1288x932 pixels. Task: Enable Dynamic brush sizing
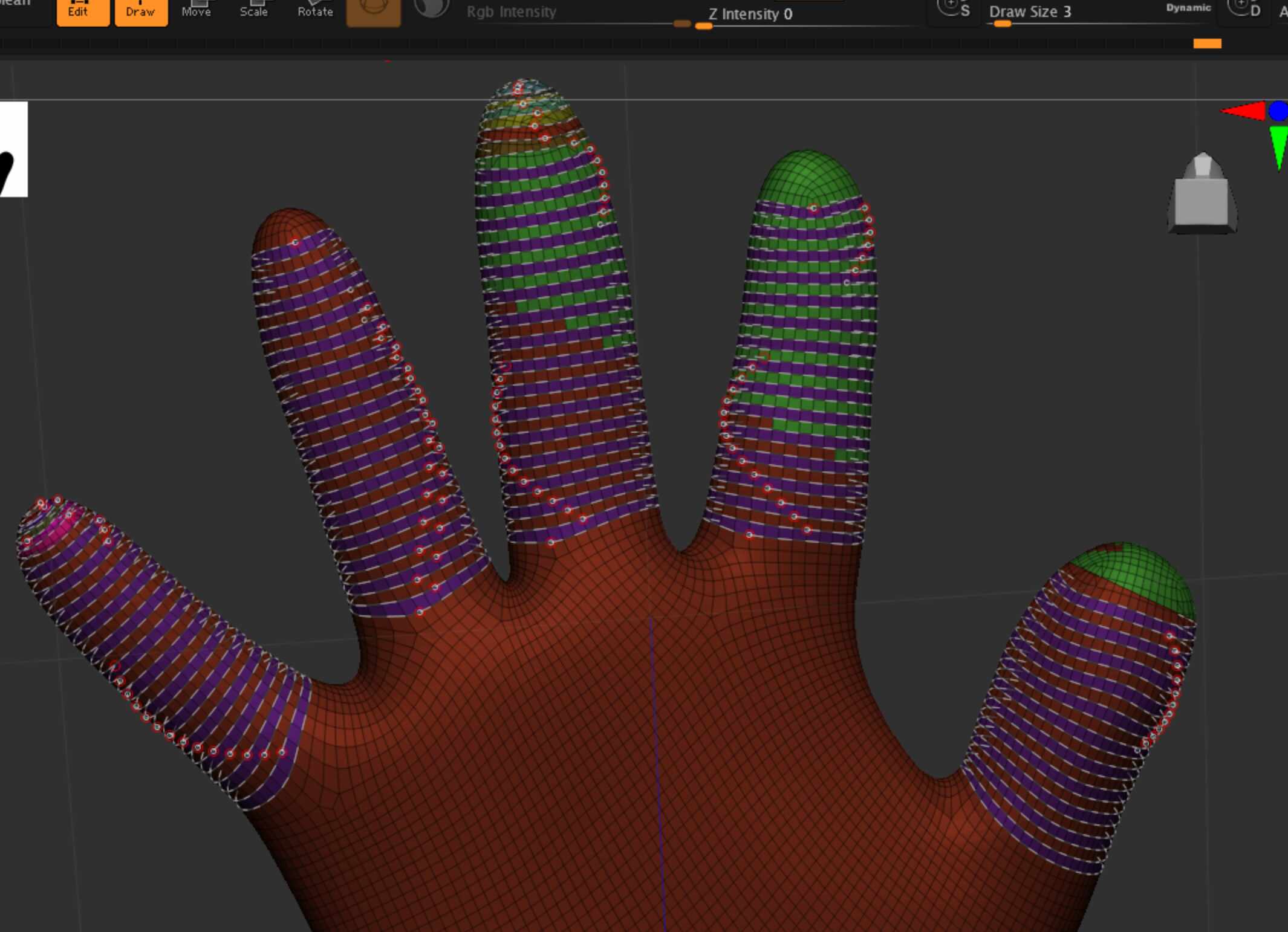(x=1188, y=7)
